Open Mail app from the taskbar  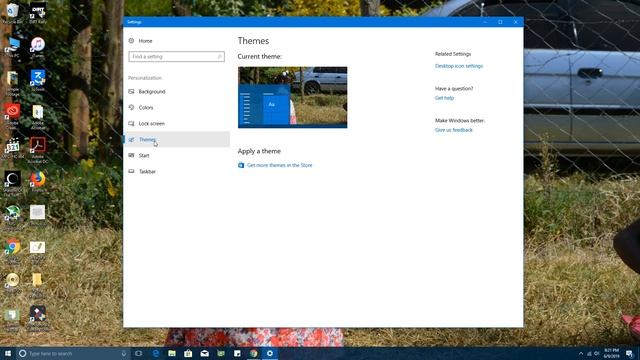click(x=204, y=353)
